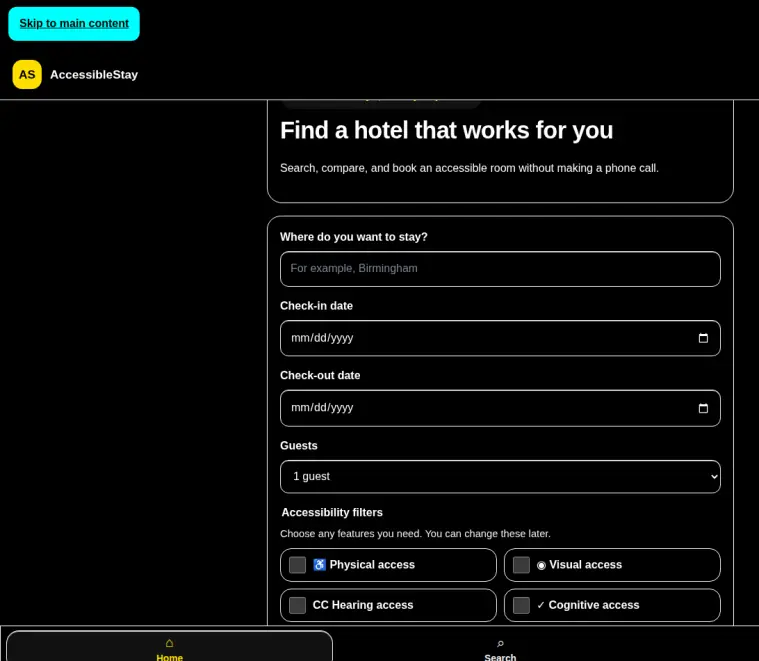Expand the Guests dropdown
Viewport: 759px width, 661px height.
pyautogui.click(x=500, y=477)
